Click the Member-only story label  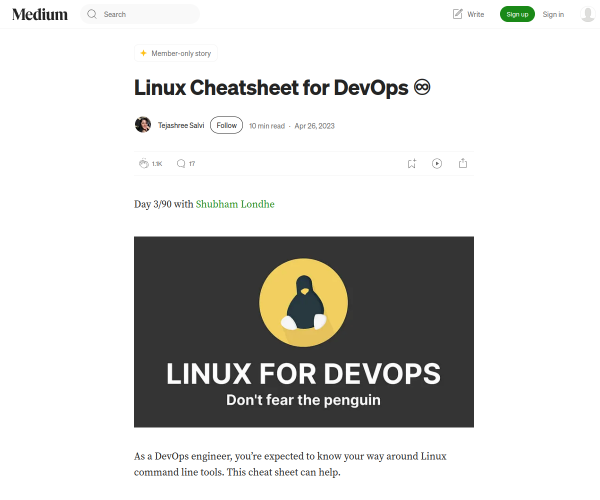click(181, 54)
